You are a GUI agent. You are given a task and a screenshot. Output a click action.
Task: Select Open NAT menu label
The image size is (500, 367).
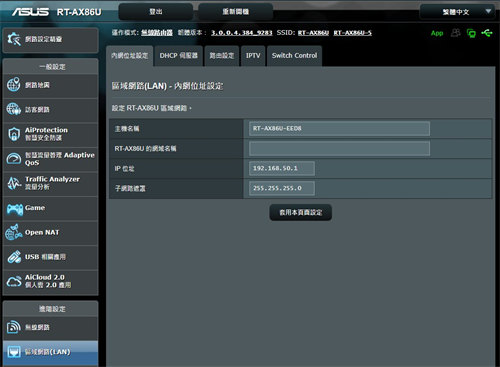42,232
